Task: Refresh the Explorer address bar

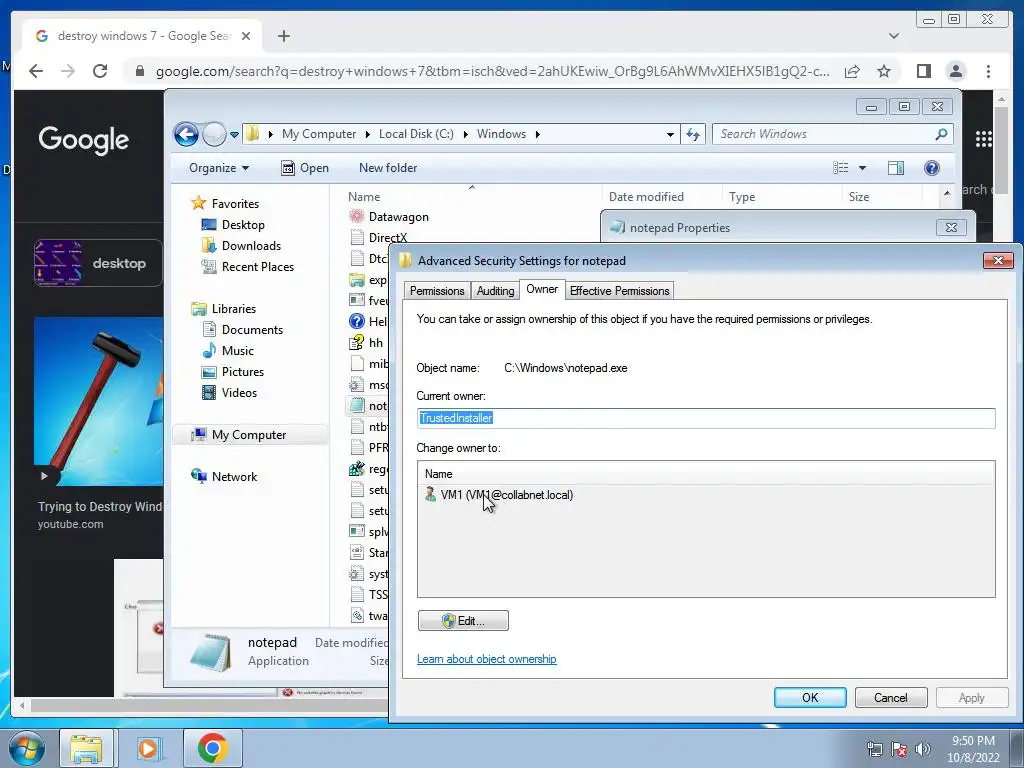Action: [693, 135]
